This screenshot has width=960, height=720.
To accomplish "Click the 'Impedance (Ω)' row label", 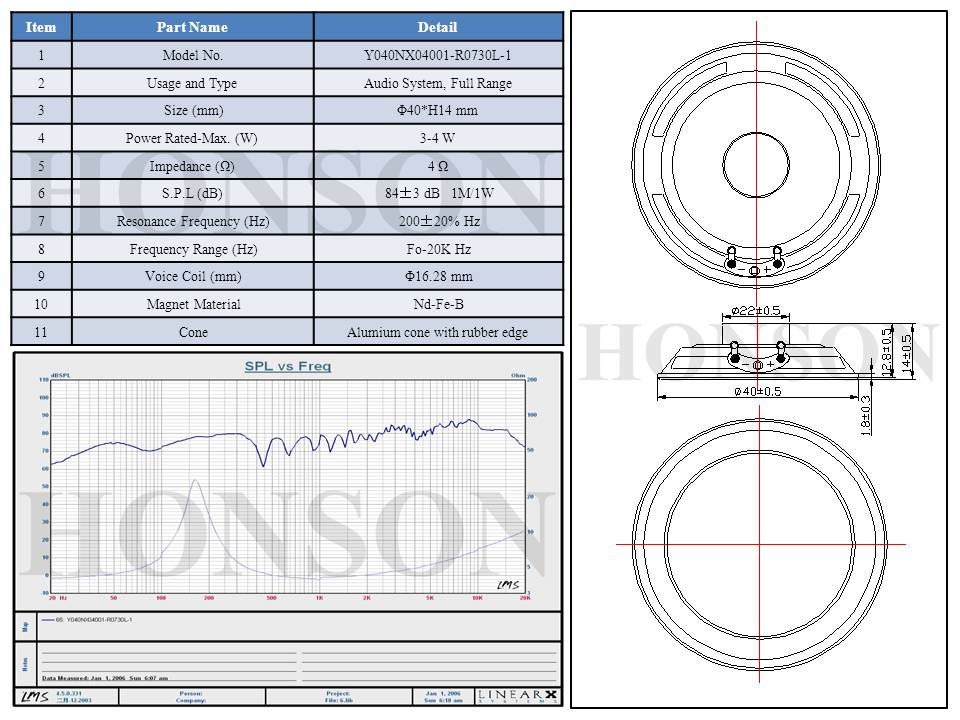I will 192,166.
